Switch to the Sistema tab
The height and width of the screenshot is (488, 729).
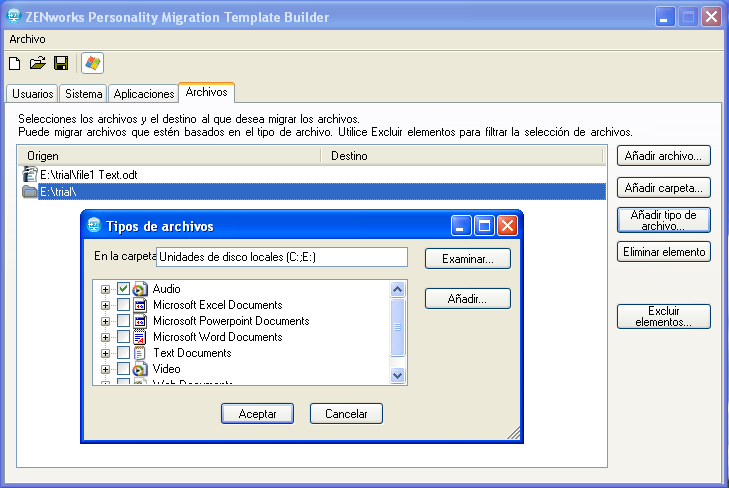click(x=84, y=94)
